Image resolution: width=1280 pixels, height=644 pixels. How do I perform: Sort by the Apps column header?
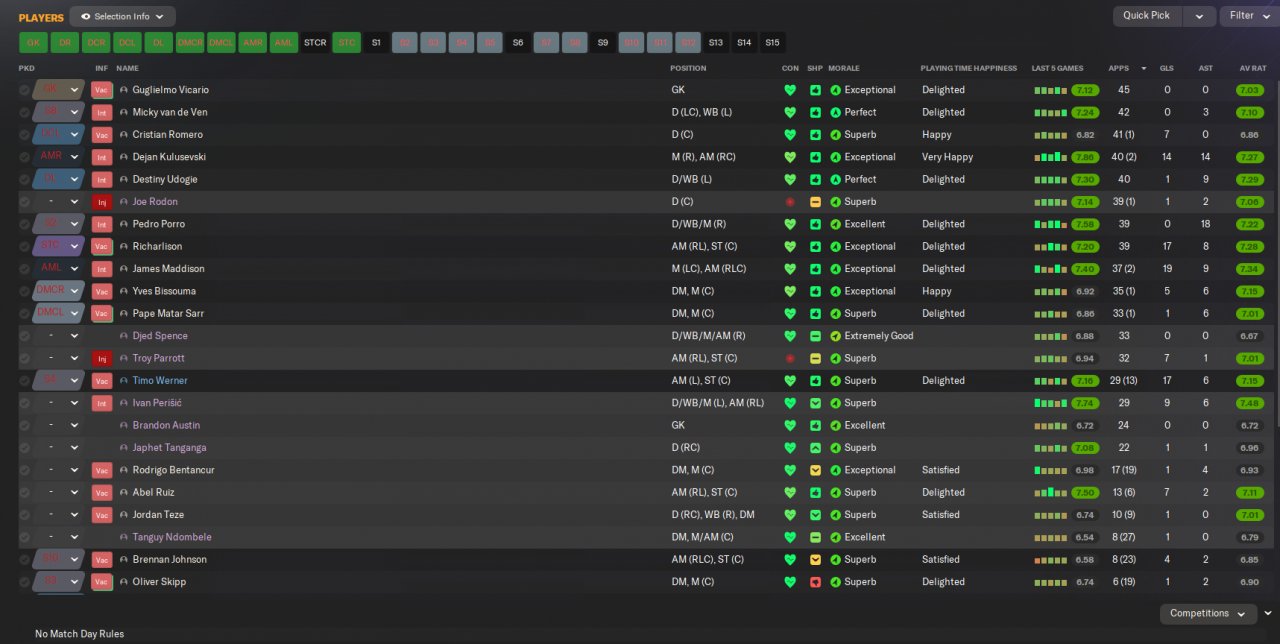tap(1119, 68)
